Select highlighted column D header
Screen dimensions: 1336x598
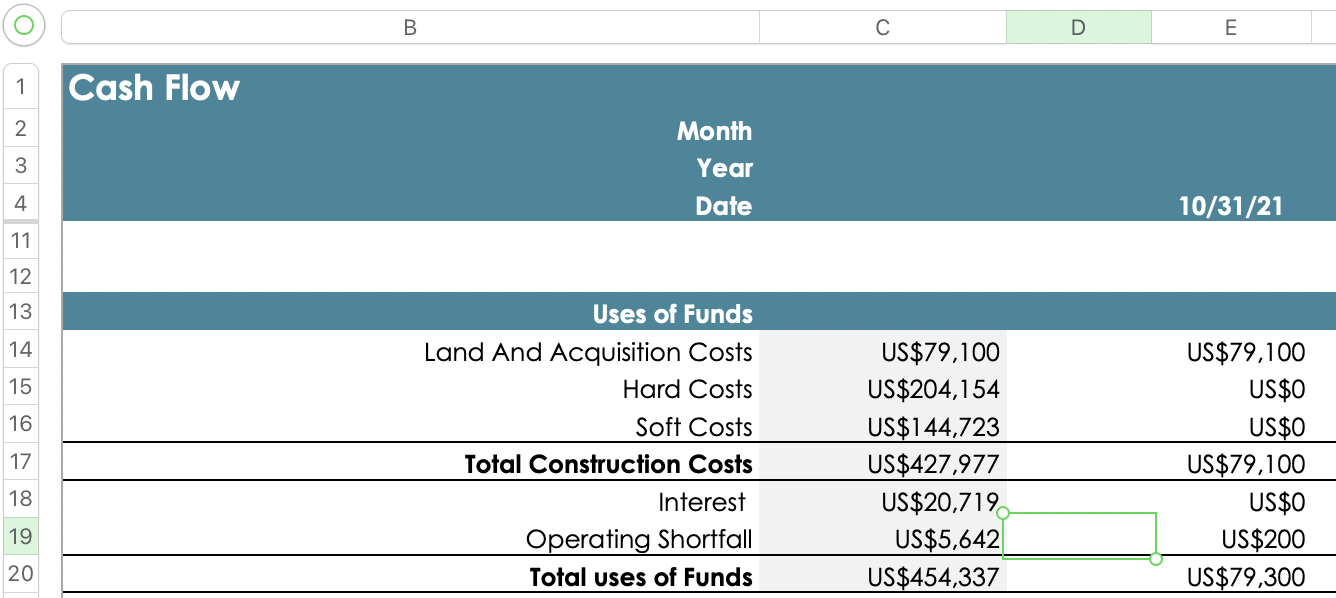pyautogui.click(x=1079, y=28)
